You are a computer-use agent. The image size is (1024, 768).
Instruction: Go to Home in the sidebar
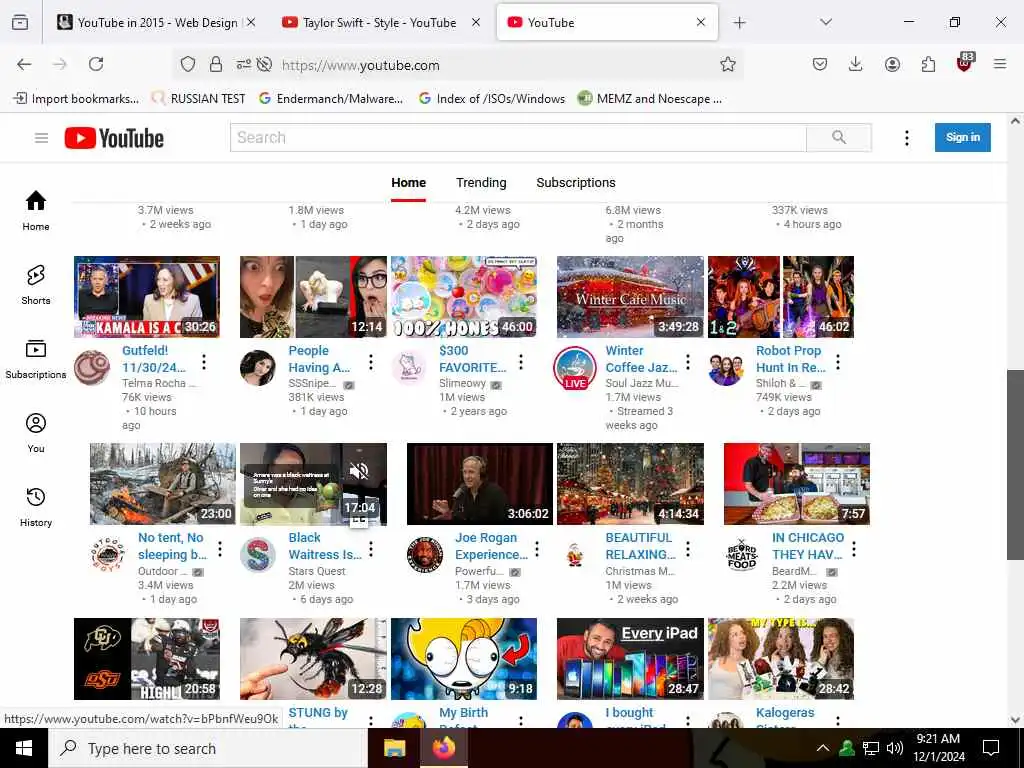click(x=36, y=210)
